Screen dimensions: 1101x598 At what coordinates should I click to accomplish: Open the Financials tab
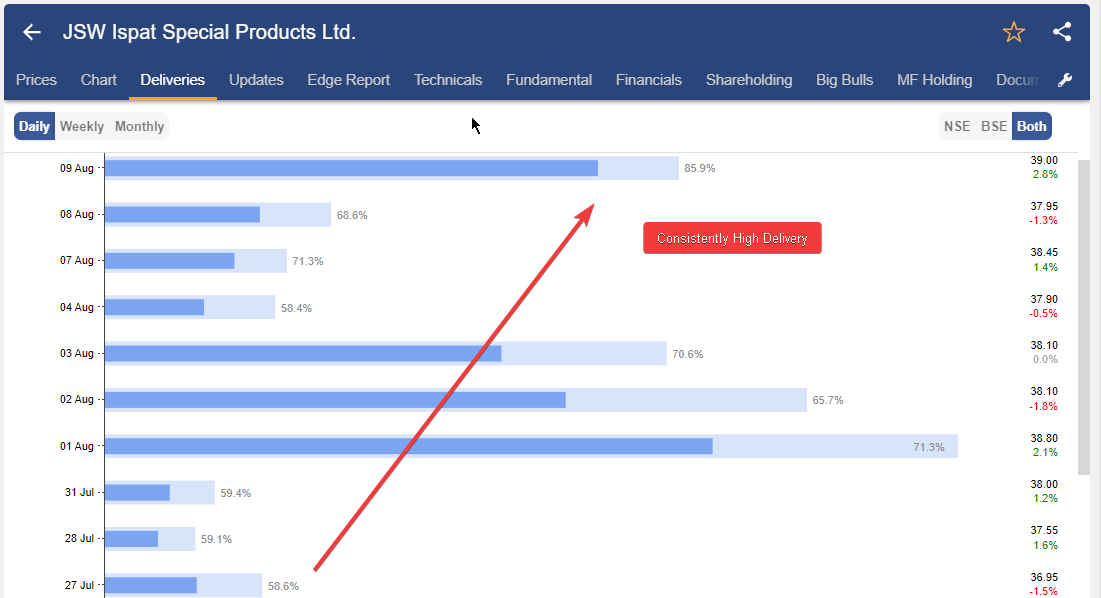(649, 80)
